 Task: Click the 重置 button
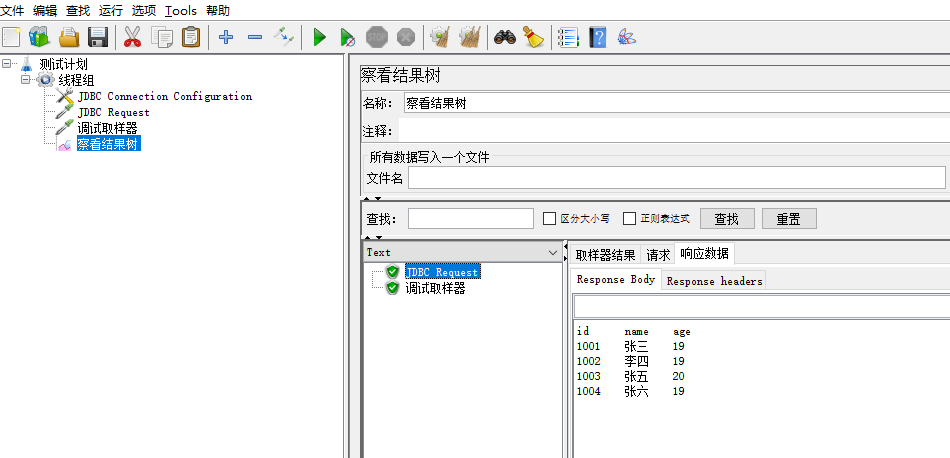[x=789, y=219]
